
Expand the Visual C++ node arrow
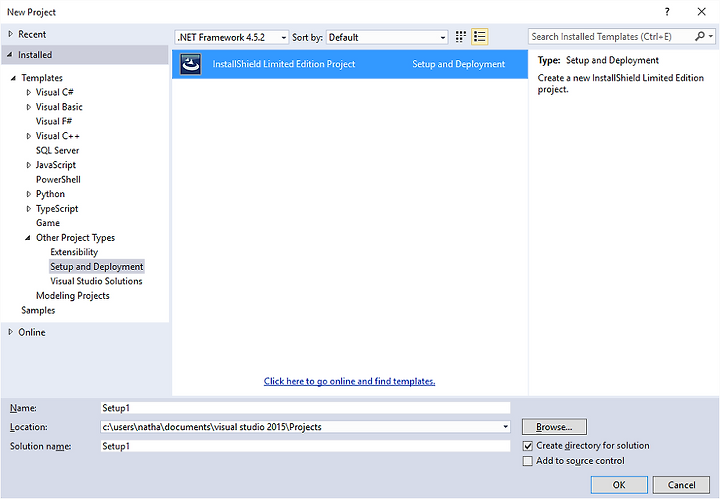click(28, 136)
